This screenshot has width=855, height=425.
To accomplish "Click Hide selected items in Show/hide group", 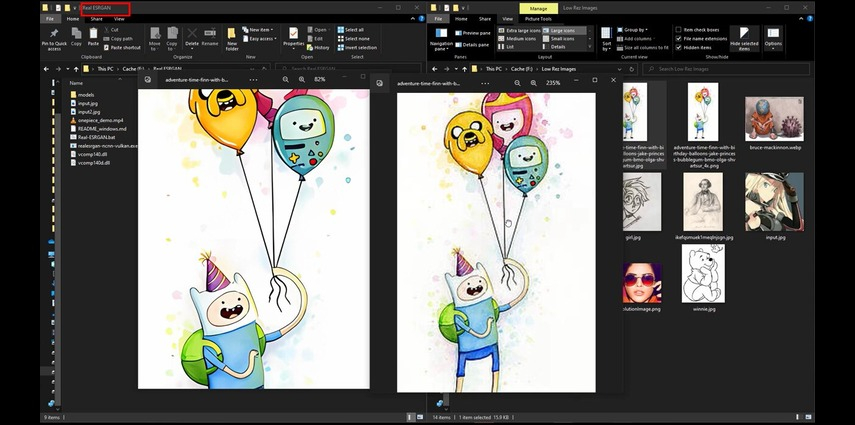I will (744, 39).
